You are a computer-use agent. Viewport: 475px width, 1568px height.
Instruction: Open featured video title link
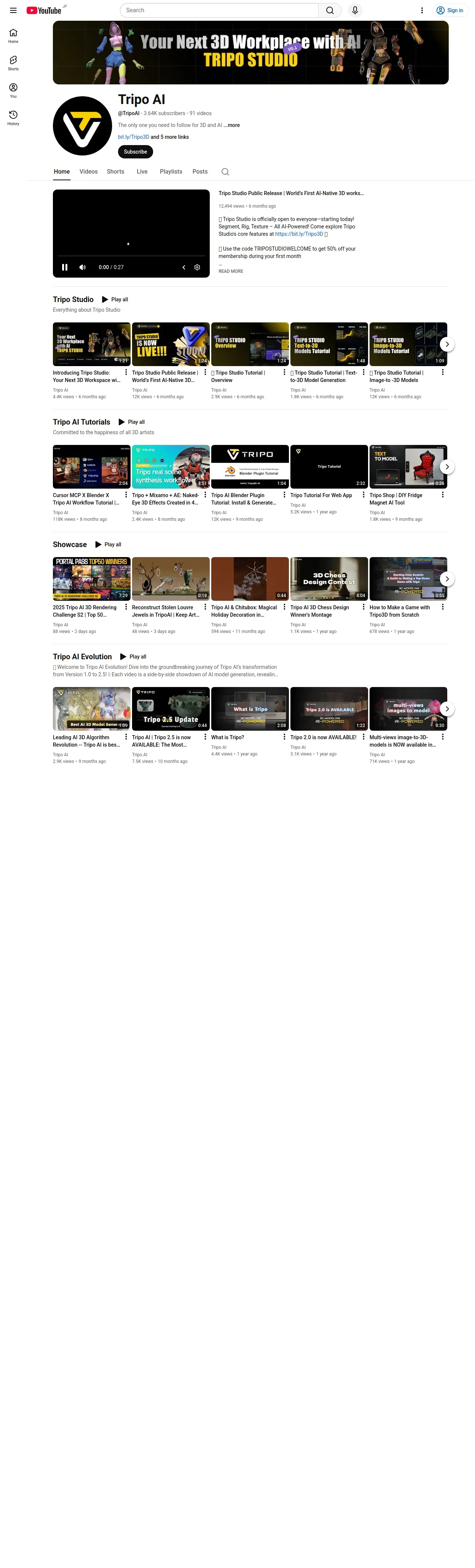[291, 193]
